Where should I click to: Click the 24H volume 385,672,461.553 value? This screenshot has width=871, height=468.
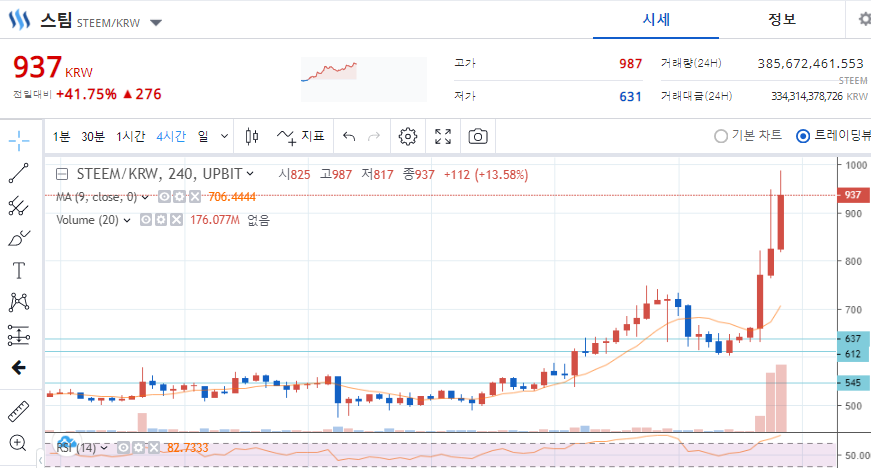pos(810,64)
